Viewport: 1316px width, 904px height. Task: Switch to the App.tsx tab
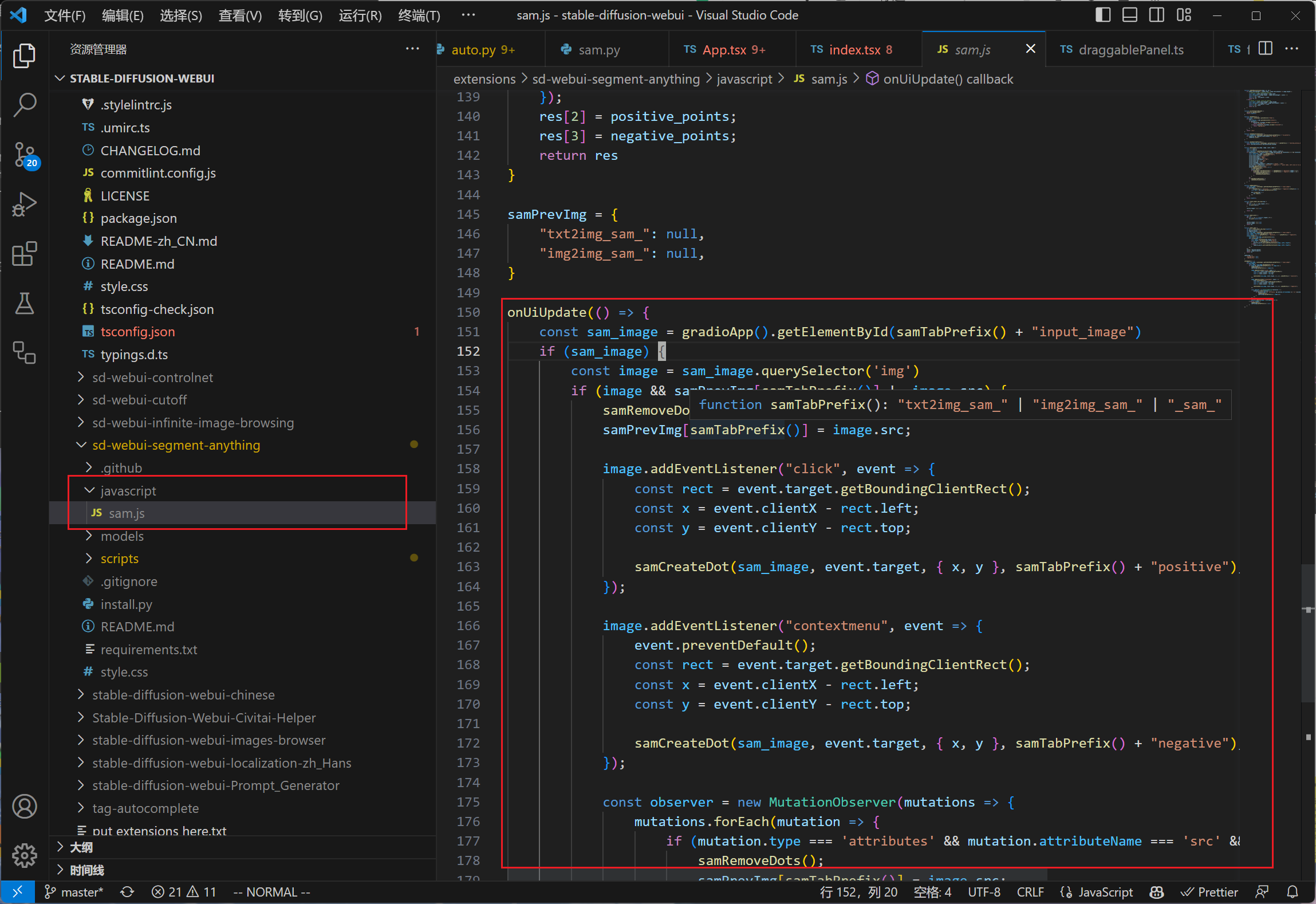point(732,49)
